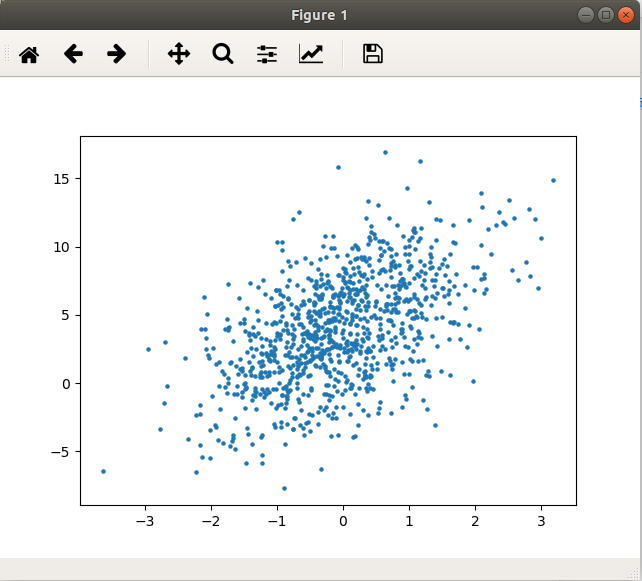Activate the Pan/Zoom cross-arrows tool
The width and height of the screenshot is (642, 581).
pyautogui.click(x=179, y=54)
